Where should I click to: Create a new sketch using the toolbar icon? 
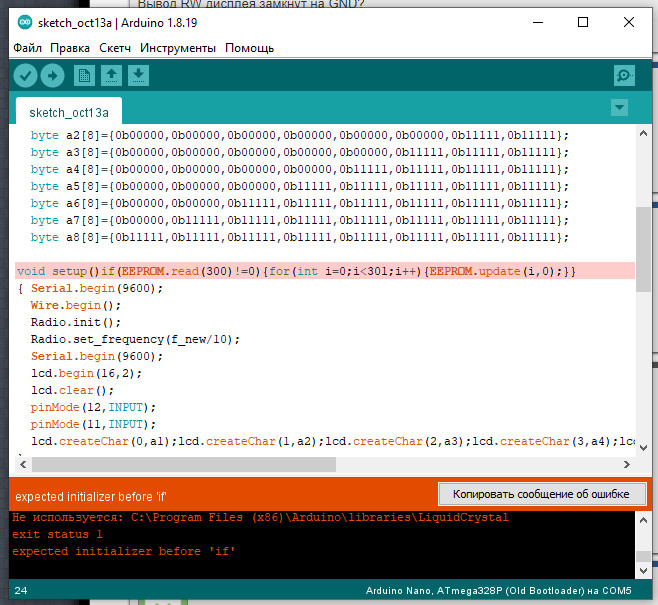tap(84, 75)
